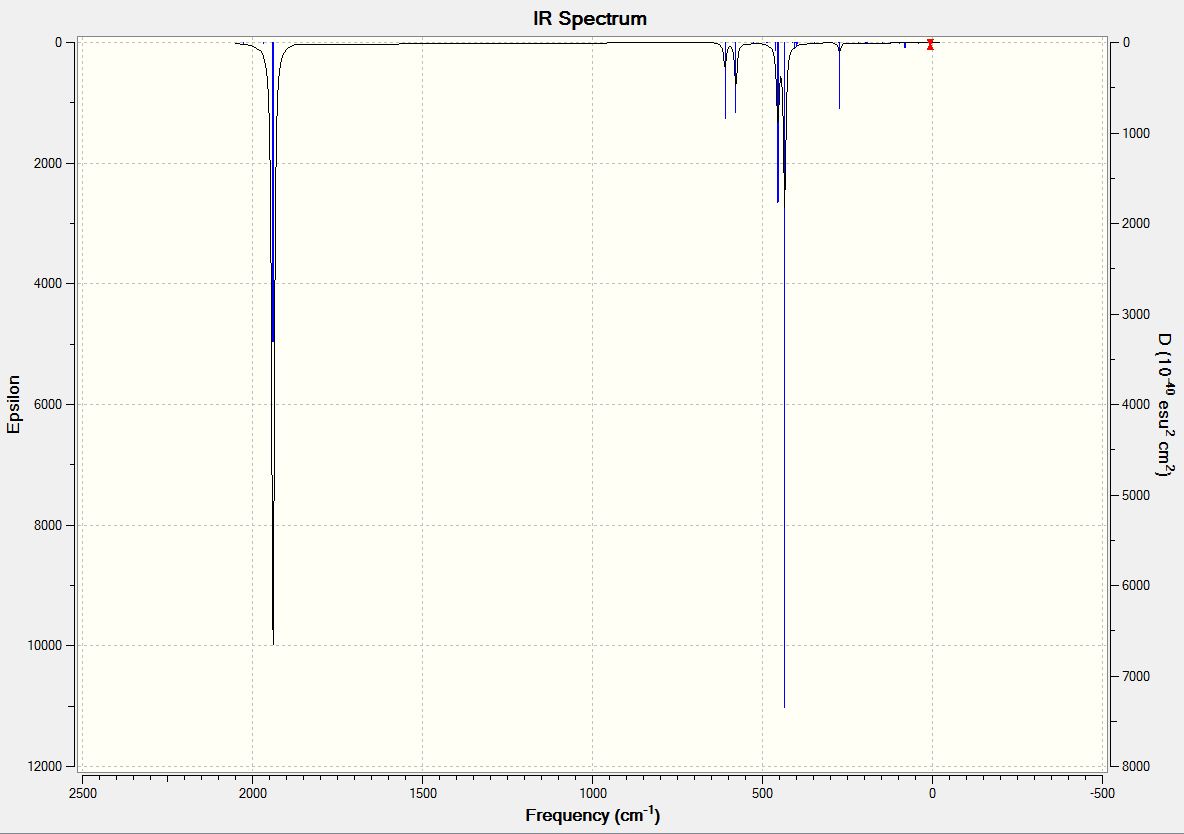
Task: Click the -500 tick label on frequency axis
Action: tap(1102, 793)
